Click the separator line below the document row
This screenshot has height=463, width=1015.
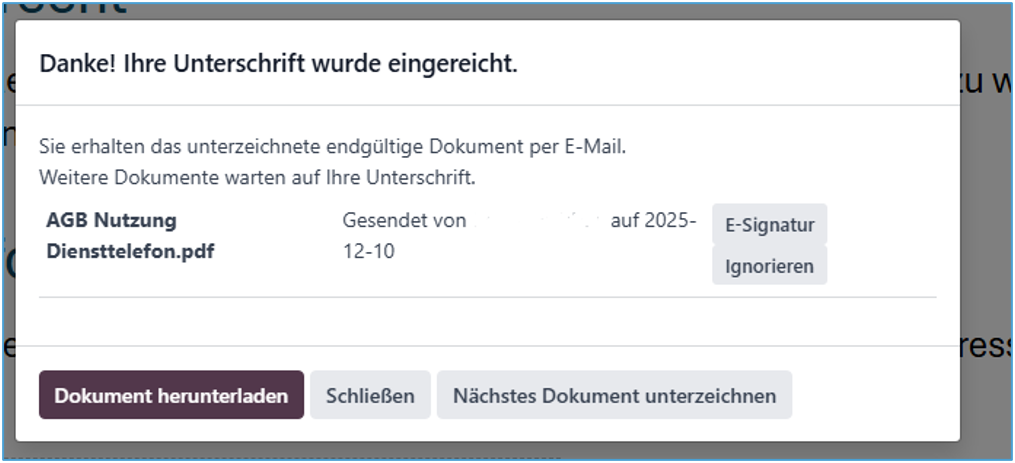[487, 297]
